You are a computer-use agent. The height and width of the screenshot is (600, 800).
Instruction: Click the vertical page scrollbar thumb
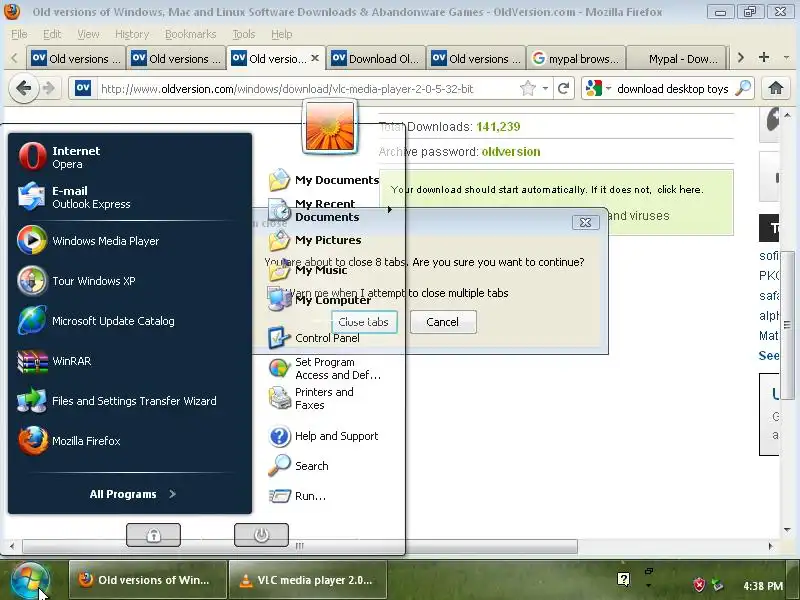pos(787,325)
